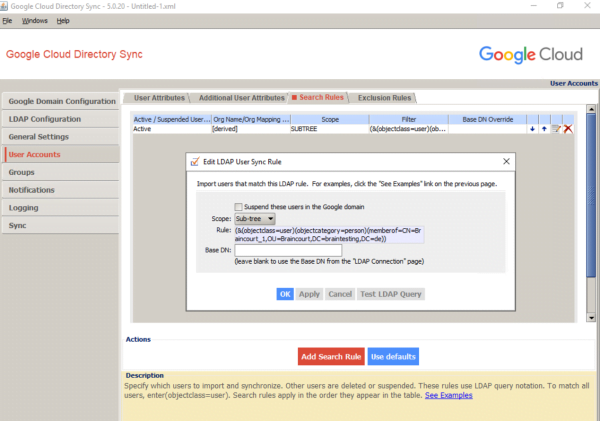Edit the Active search rule

tap(556, 129)
